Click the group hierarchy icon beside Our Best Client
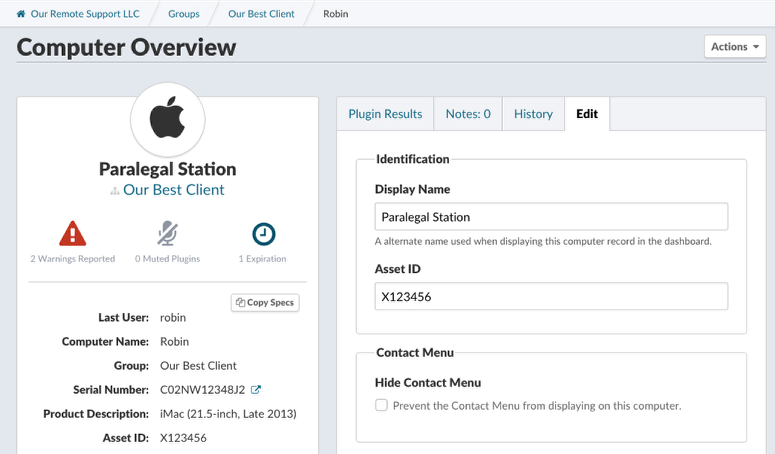Screen dimensions: 775x454 tap(115, 191)
